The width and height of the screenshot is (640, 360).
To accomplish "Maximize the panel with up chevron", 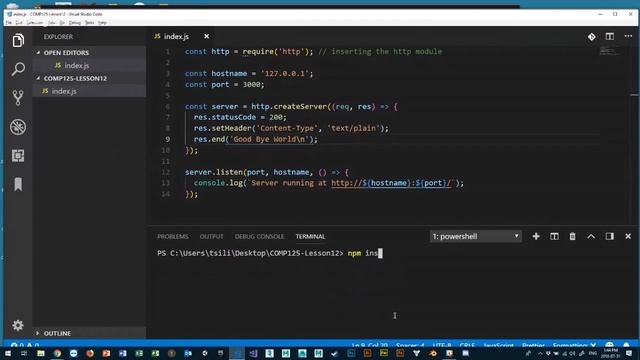I will coord(591,236).
